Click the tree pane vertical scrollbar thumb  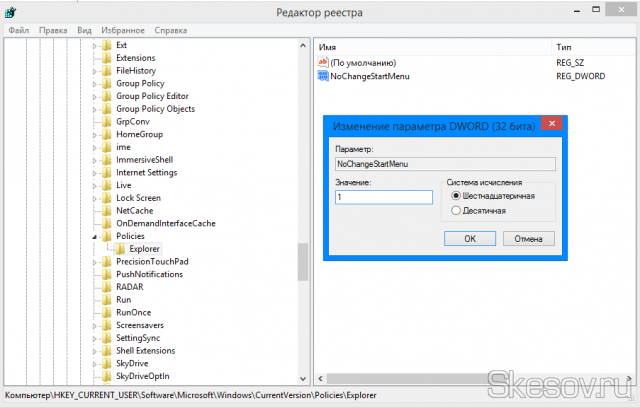tap(303, 262)
